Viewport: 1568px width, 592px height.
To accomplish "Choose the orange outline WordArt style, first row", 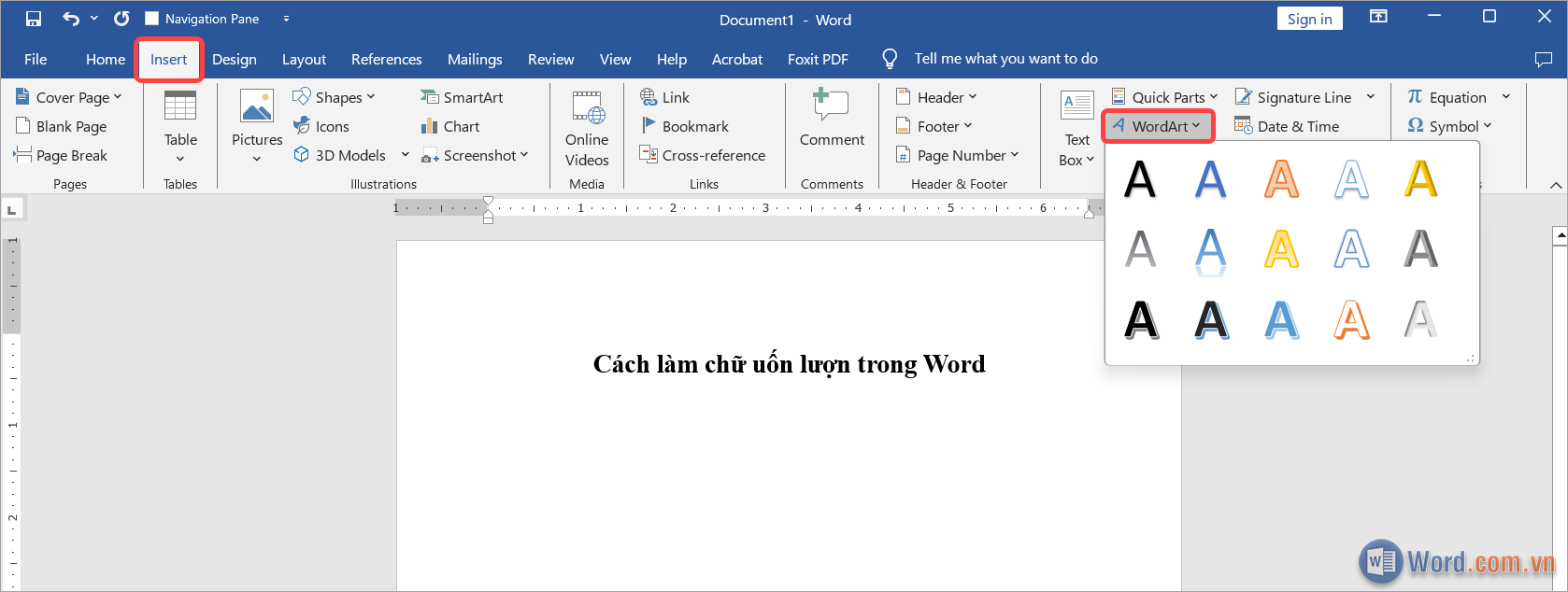I will [1281, 179].
